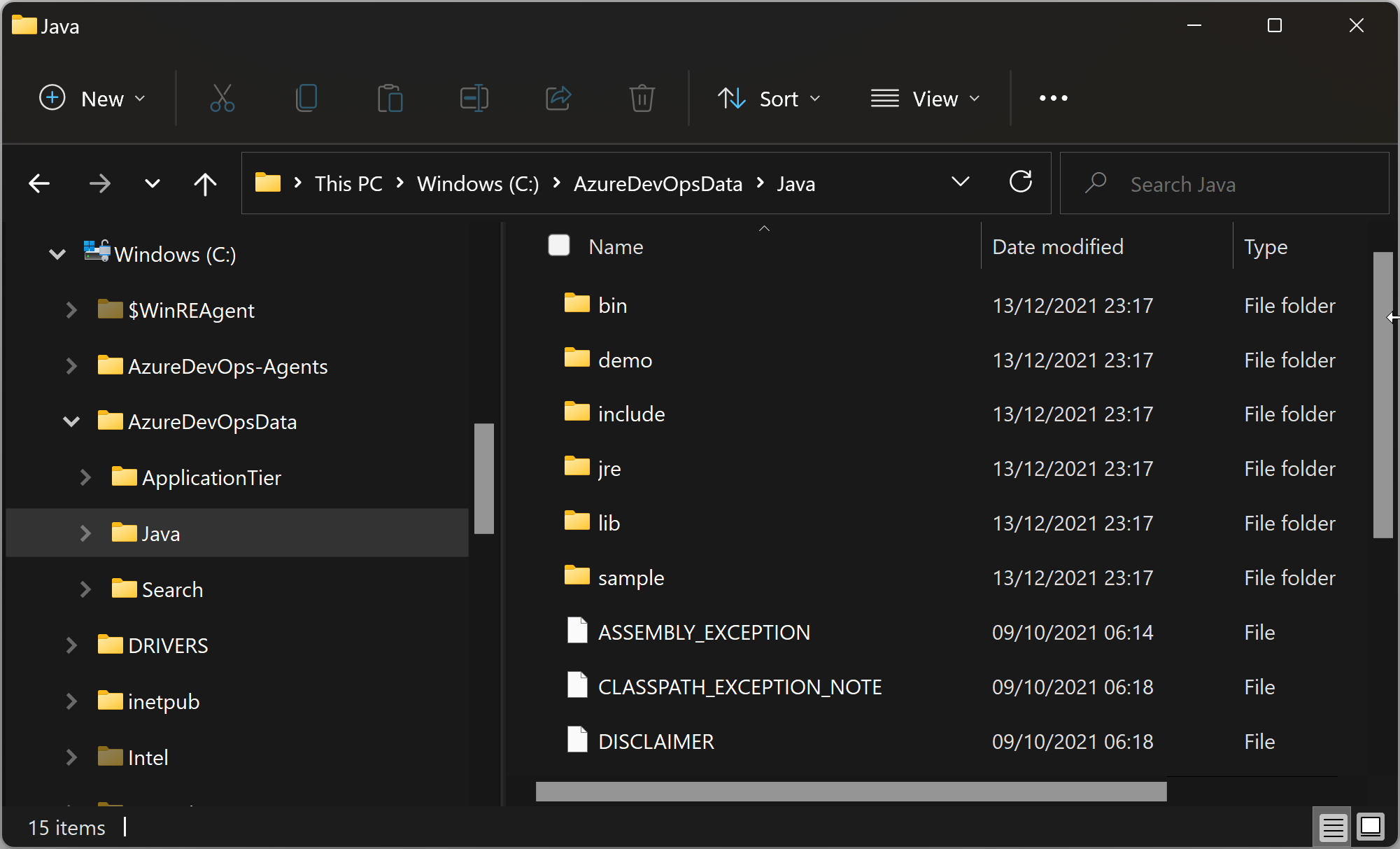Collapse the AzureDevOpsData tree node

pos(71,421)
